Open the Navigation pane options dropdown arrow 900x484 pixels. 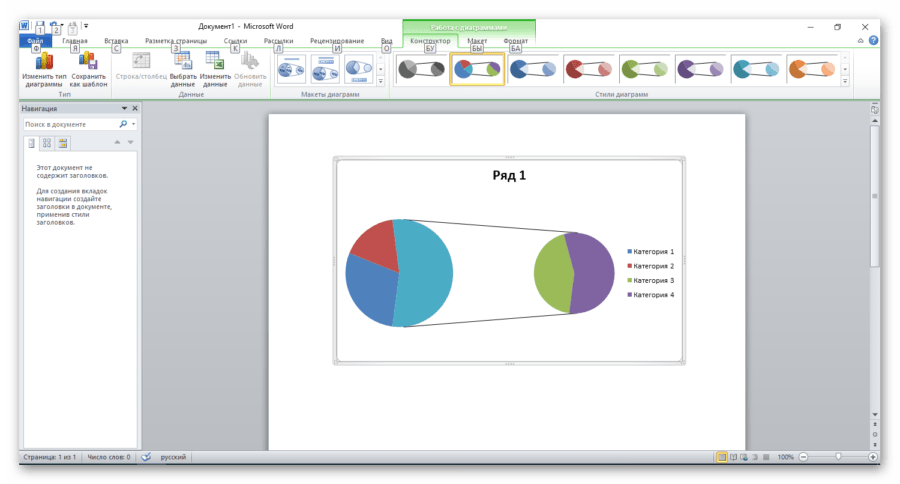pyautogui.click(x=124, y=108)
